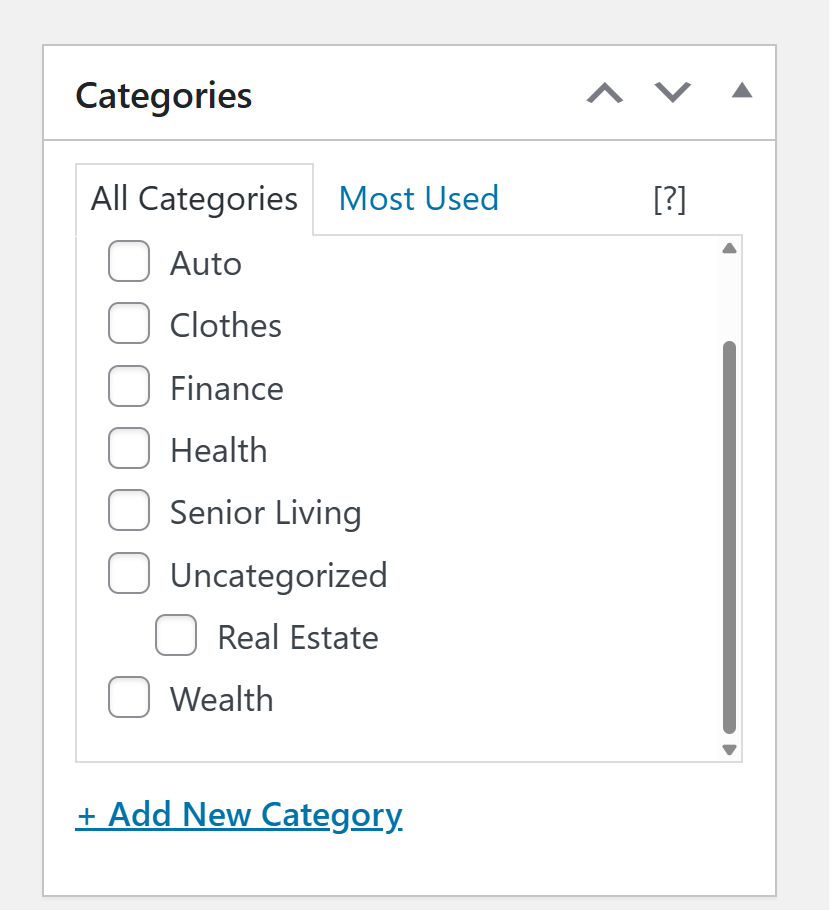Viewport: 831px width, 910px height.
Task: Click the category list scrollbar thumb
Action: pos(729,538)
